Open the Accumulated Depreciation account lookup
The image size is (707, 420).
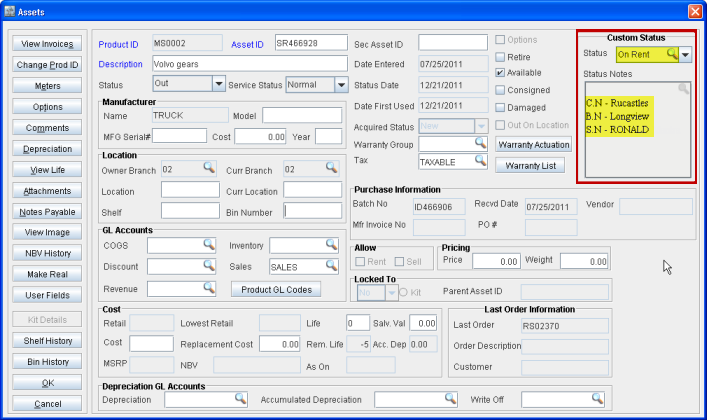coord(450,398)
